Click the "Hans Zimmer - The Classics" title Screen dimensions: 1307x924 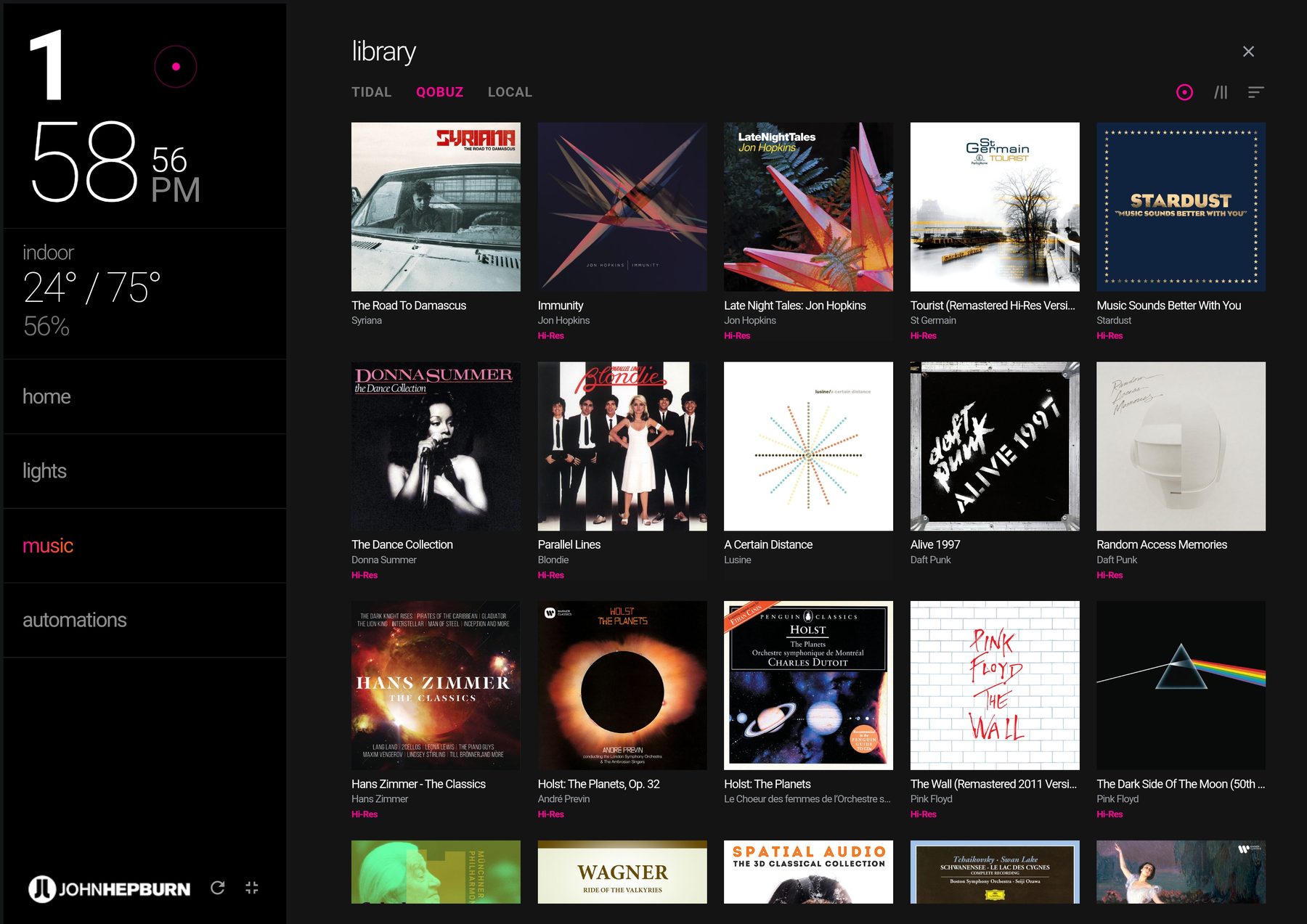point(418,784)
